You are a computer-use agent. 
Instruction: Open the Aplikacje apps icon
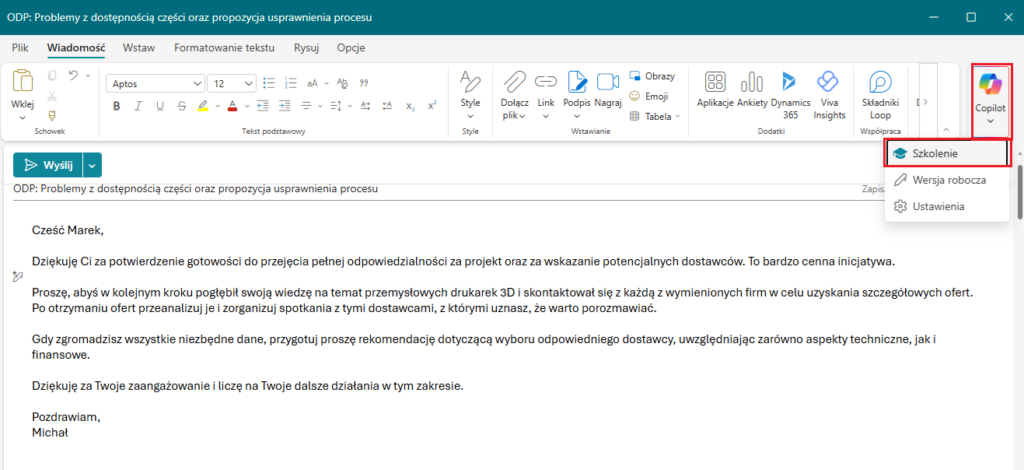point(715,84)
